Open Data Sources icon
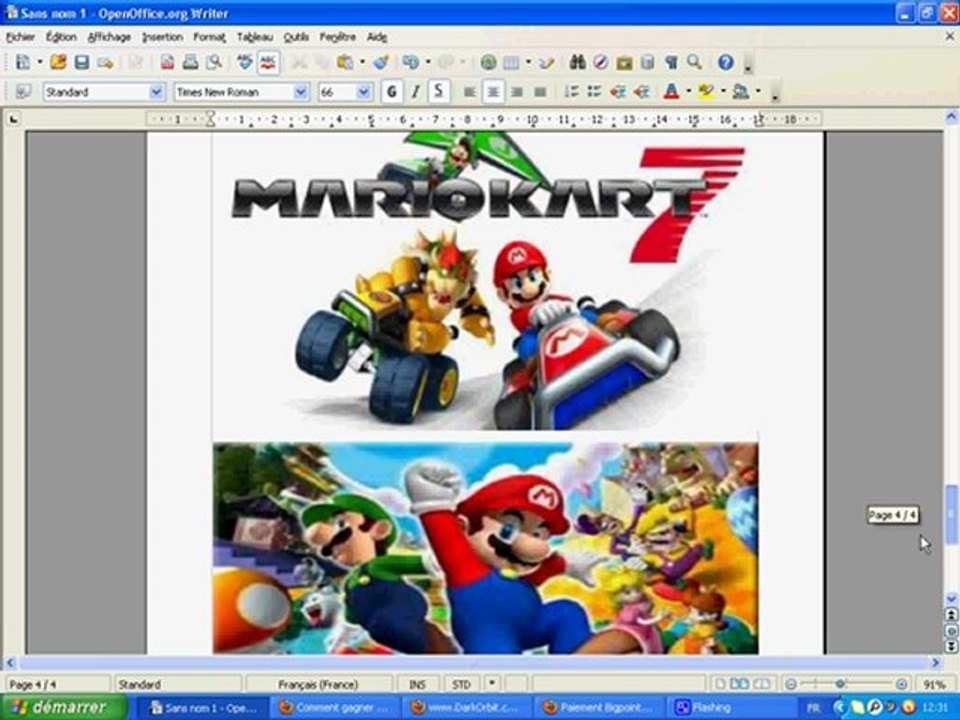960x720 pixels. [x=647, y=62]
